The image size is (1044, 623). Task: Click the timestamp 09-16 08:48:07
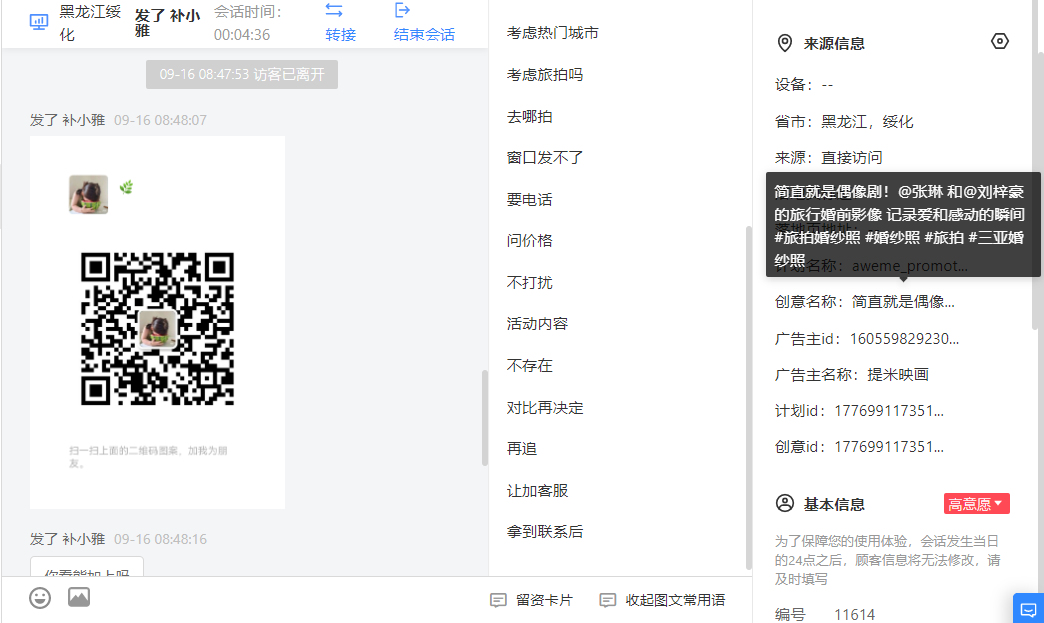[x=160, y=120]
